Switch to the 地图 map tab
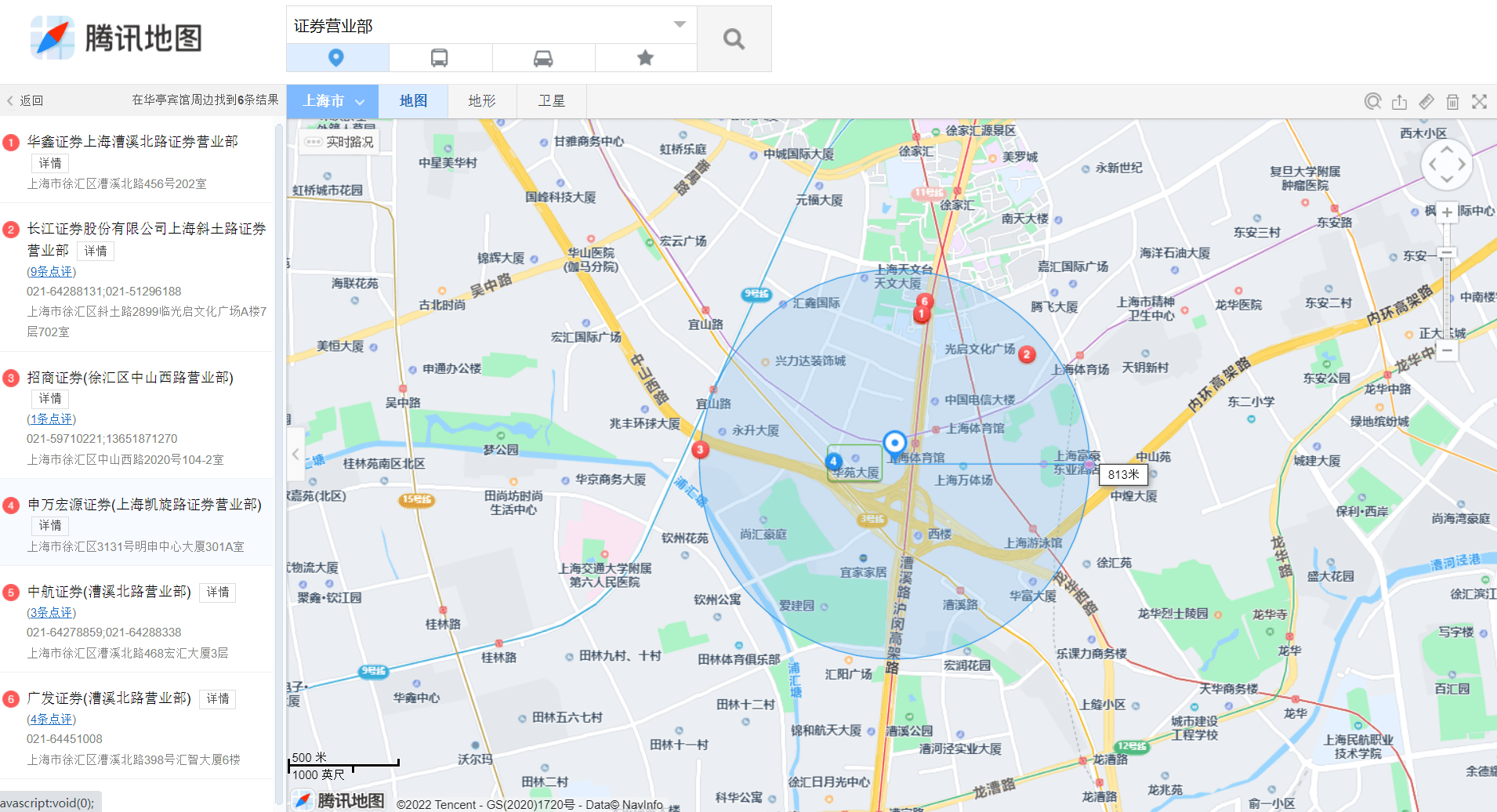The height and width of the screenshot is (812, 1497). click(413, 101)
